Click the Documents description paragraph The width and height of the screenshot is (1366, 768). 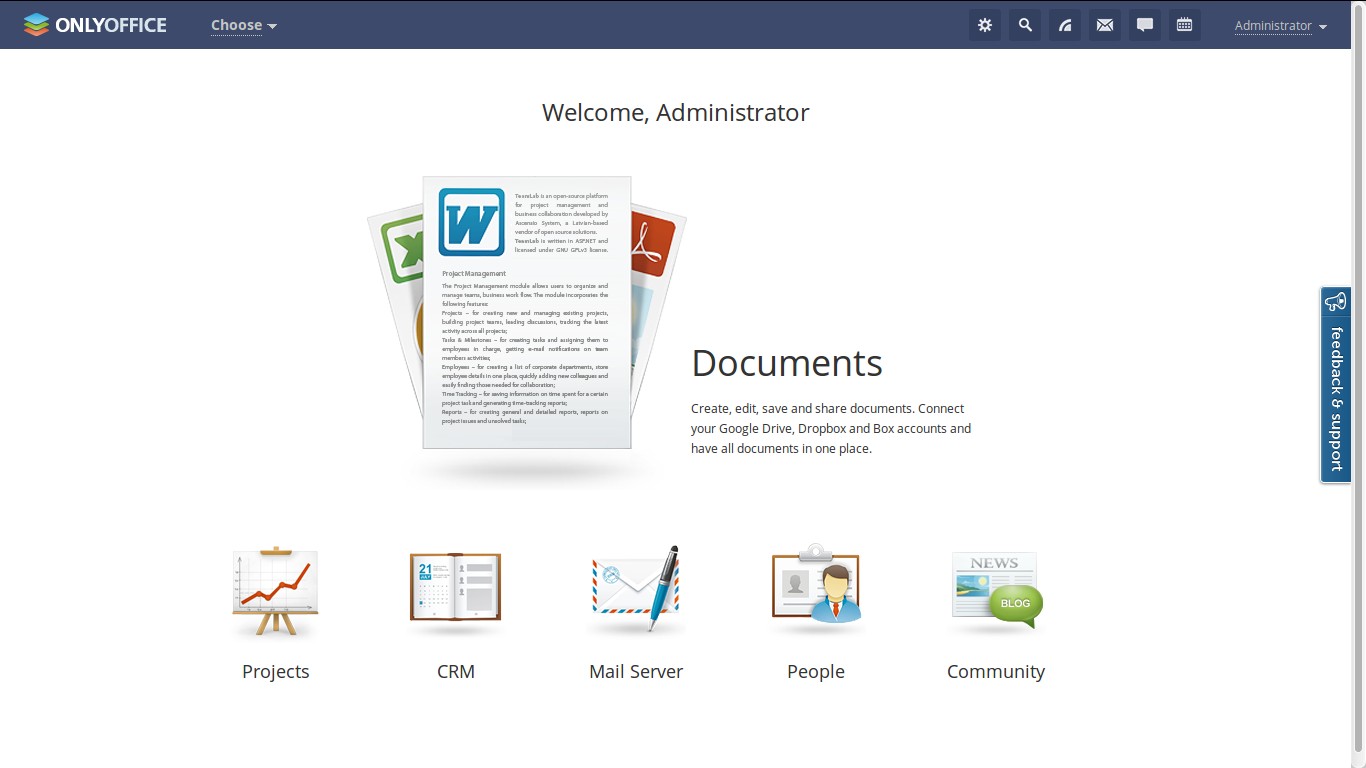pyautogui.click(x=831, y=429)
